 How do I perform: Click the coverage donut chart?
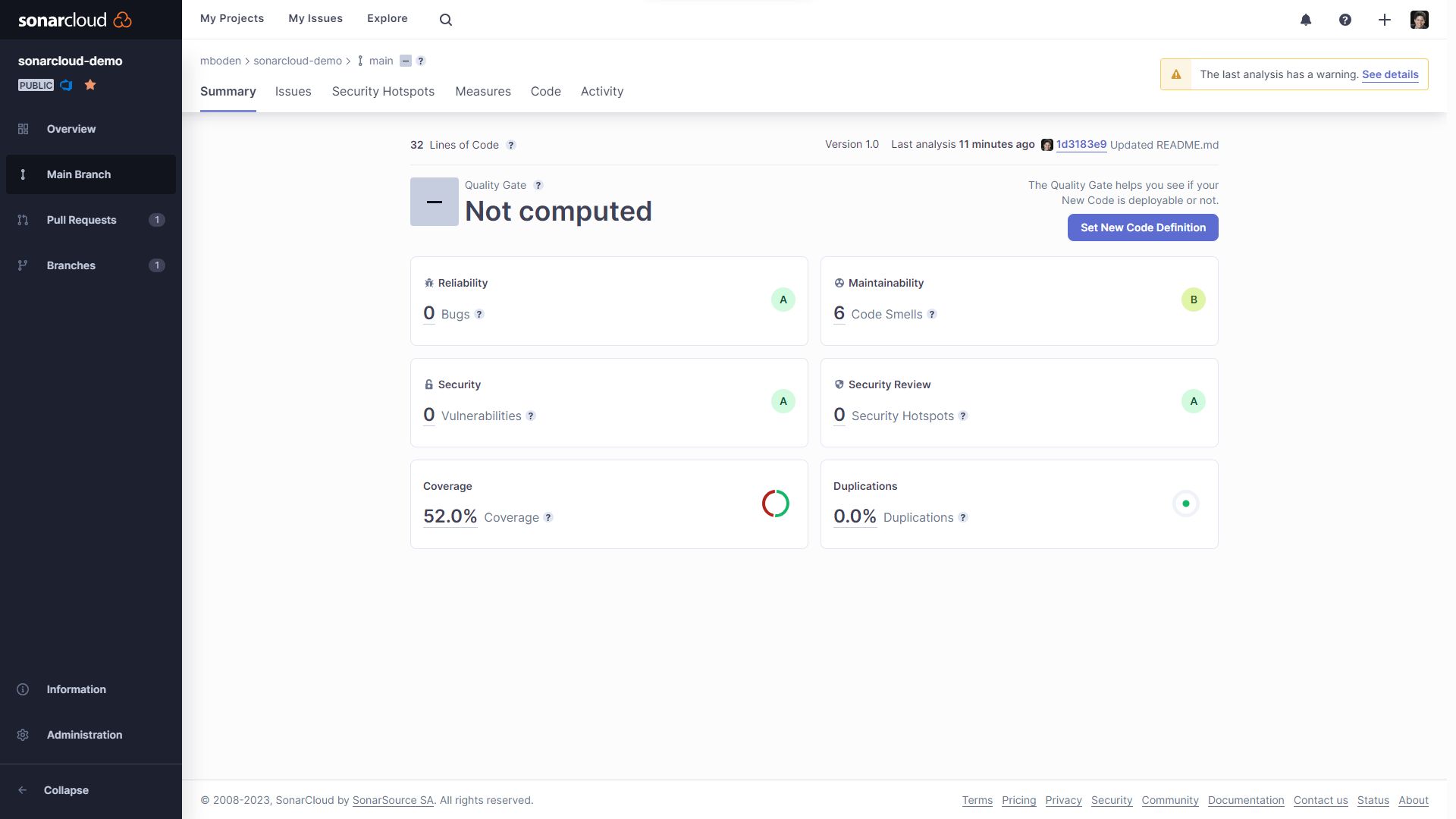coord(776,504)
